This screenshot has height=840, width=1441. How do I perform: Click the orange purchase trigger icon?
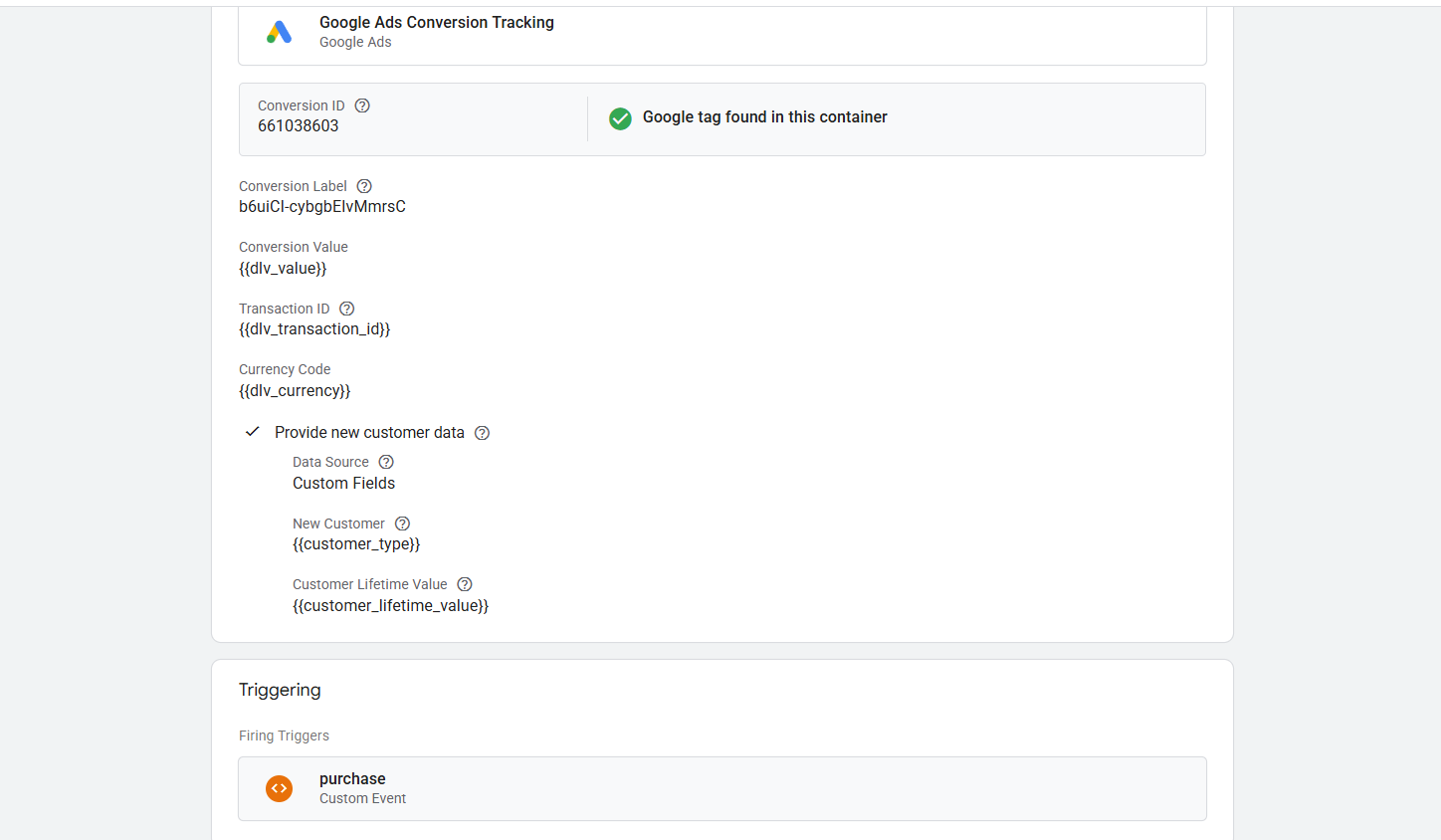[280, 788]
